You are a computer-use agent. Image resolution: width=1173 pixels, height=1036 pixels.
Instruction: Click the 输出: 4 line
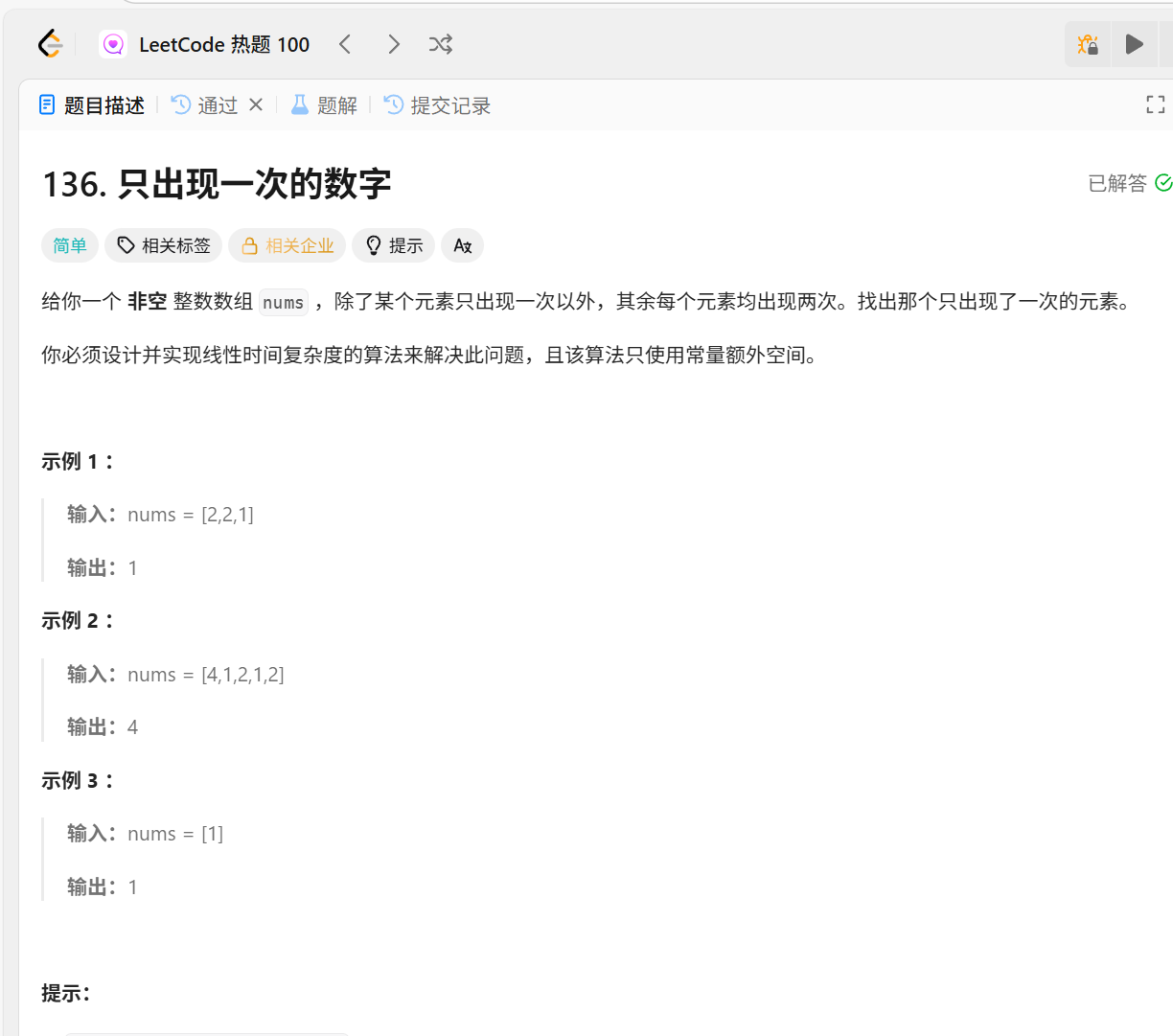(103, 727)
